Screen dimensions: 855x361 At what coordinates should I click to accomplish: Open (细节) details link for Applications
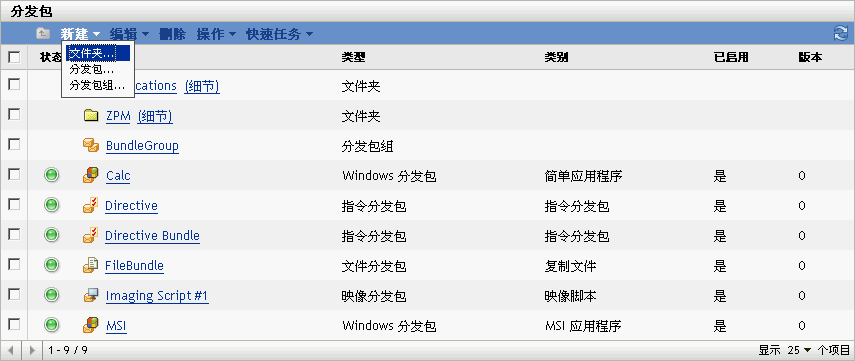pyautogui.click(x=202, y=86)
